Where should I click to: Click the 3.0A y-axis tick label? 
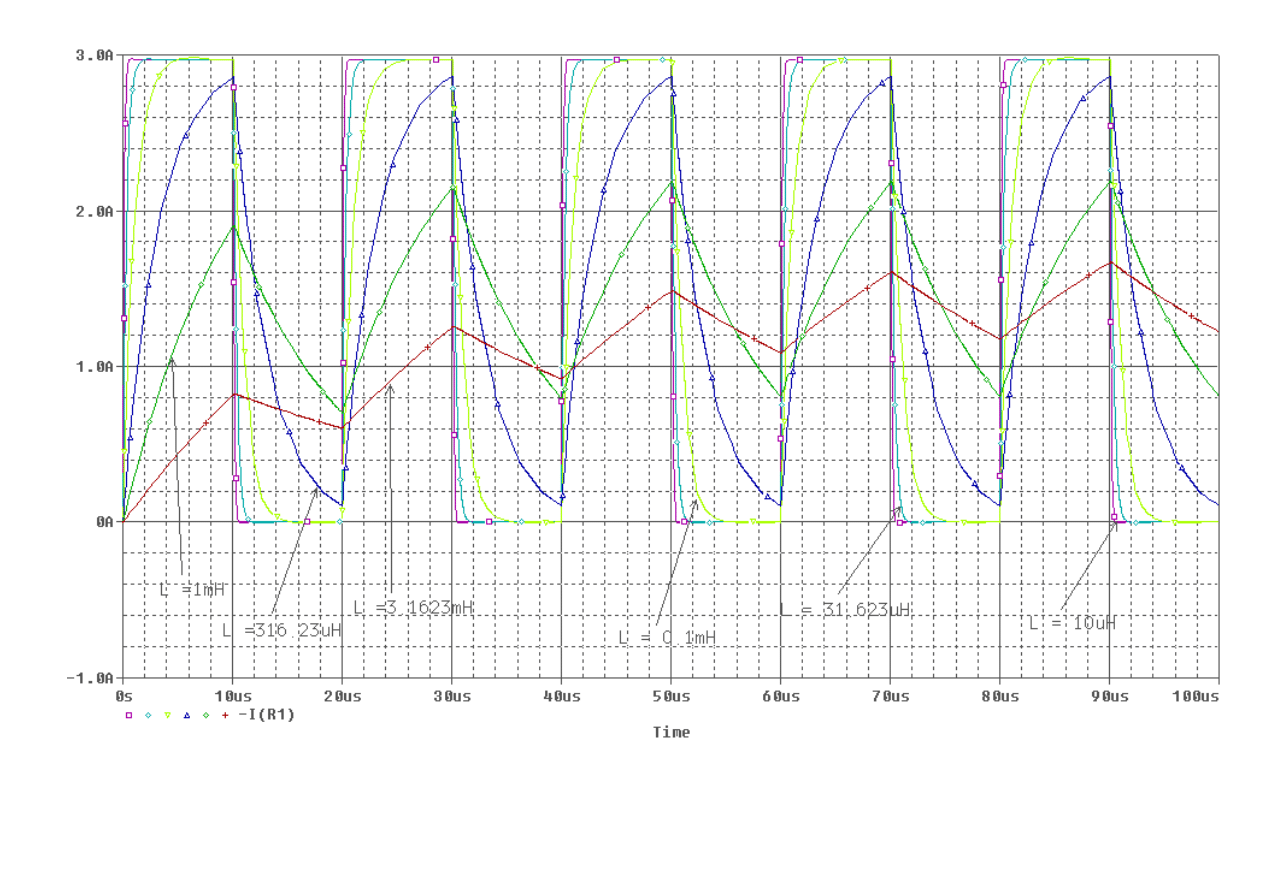tap(97, 57)
